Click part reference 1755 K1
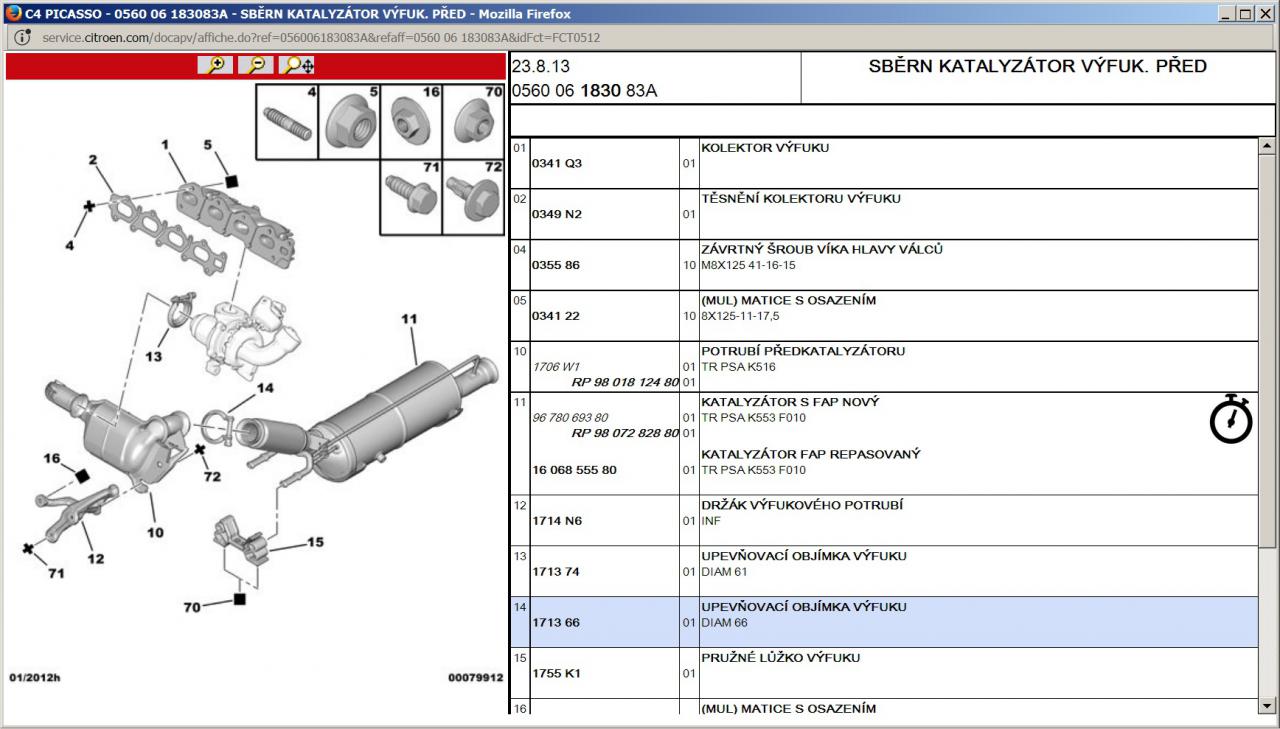Image resolution: width=1280 pixels, height=729 pixels. click(557, 674)
